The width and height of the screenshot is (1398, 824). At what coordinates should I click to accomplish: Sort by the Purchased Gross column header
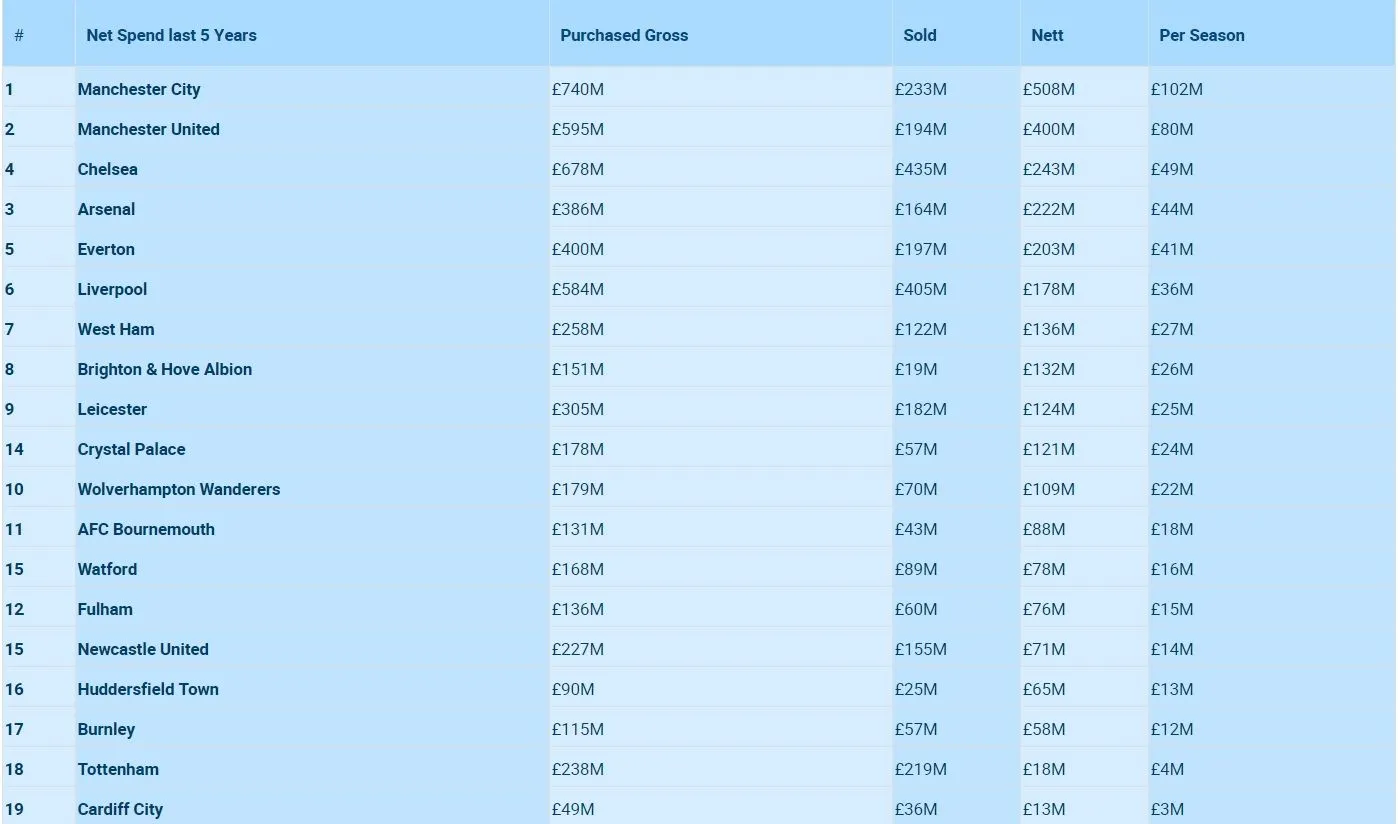(624, 35)
